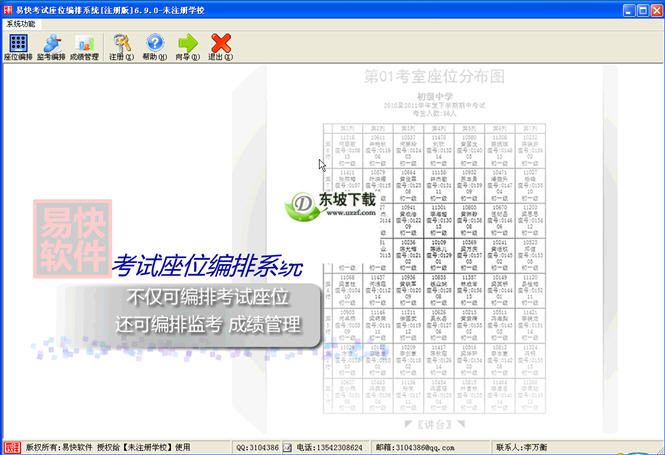This screenshot has width=665, height=455.
Task: Launch the 向导 wizard green arrow
Action: (x=188, y=47)
